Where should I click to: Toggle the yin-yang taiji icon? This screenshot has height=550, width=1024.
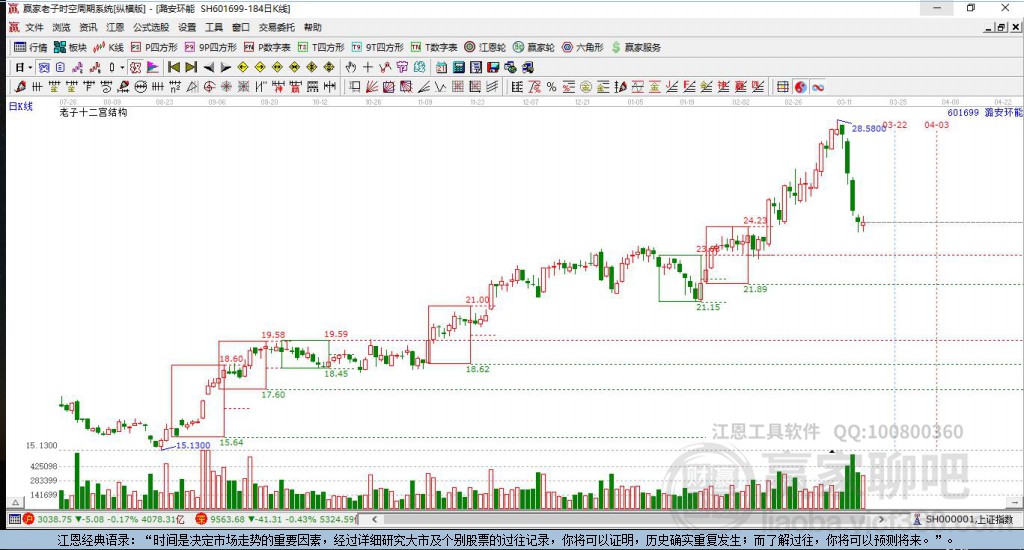click(800, 87)
